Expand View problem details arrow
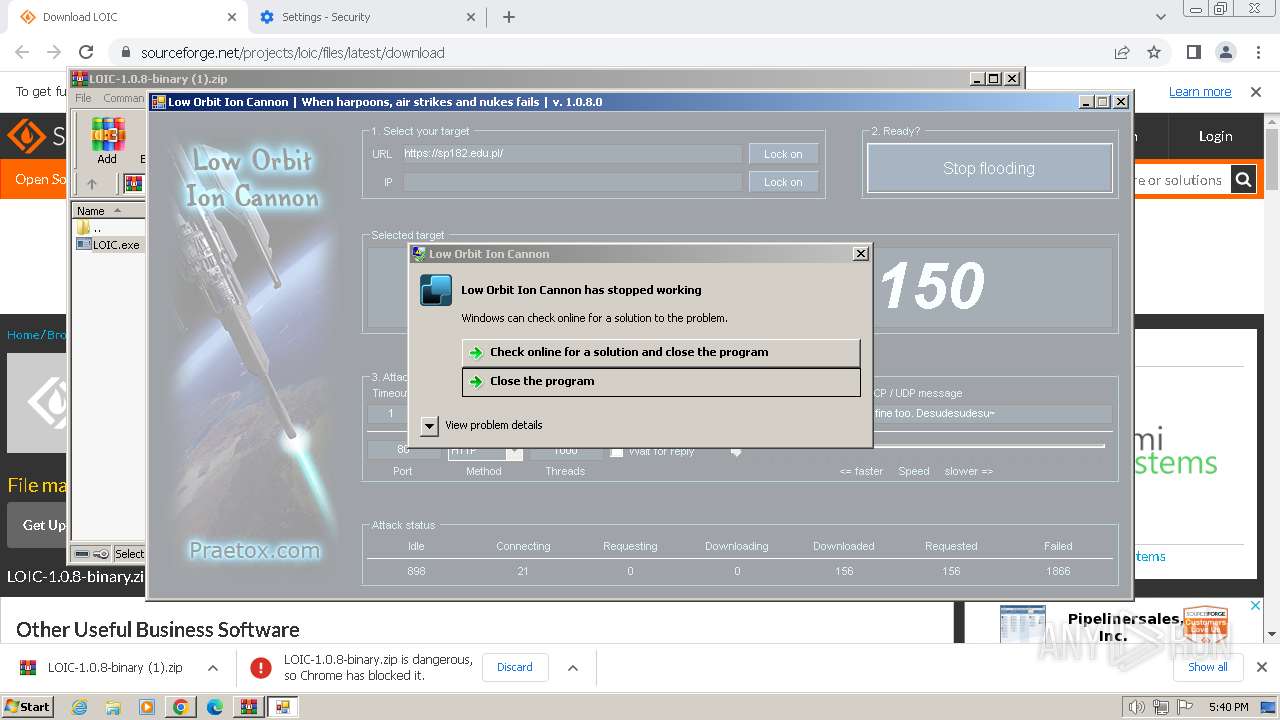This screenshot has height=720, width=1280. 429,426
